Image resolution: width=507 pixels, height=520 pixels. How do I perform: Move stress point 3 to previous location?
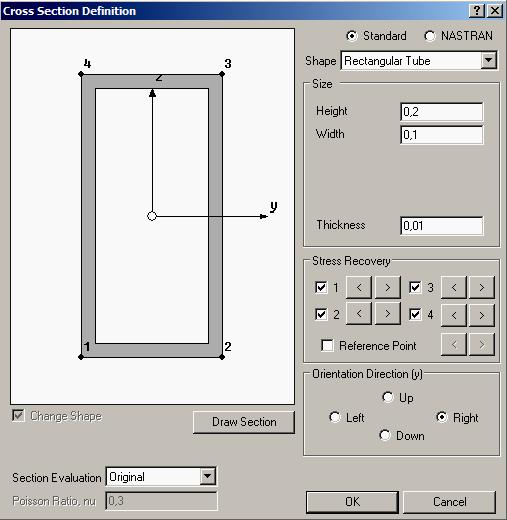pyautogui.click(x=454, y=287)
